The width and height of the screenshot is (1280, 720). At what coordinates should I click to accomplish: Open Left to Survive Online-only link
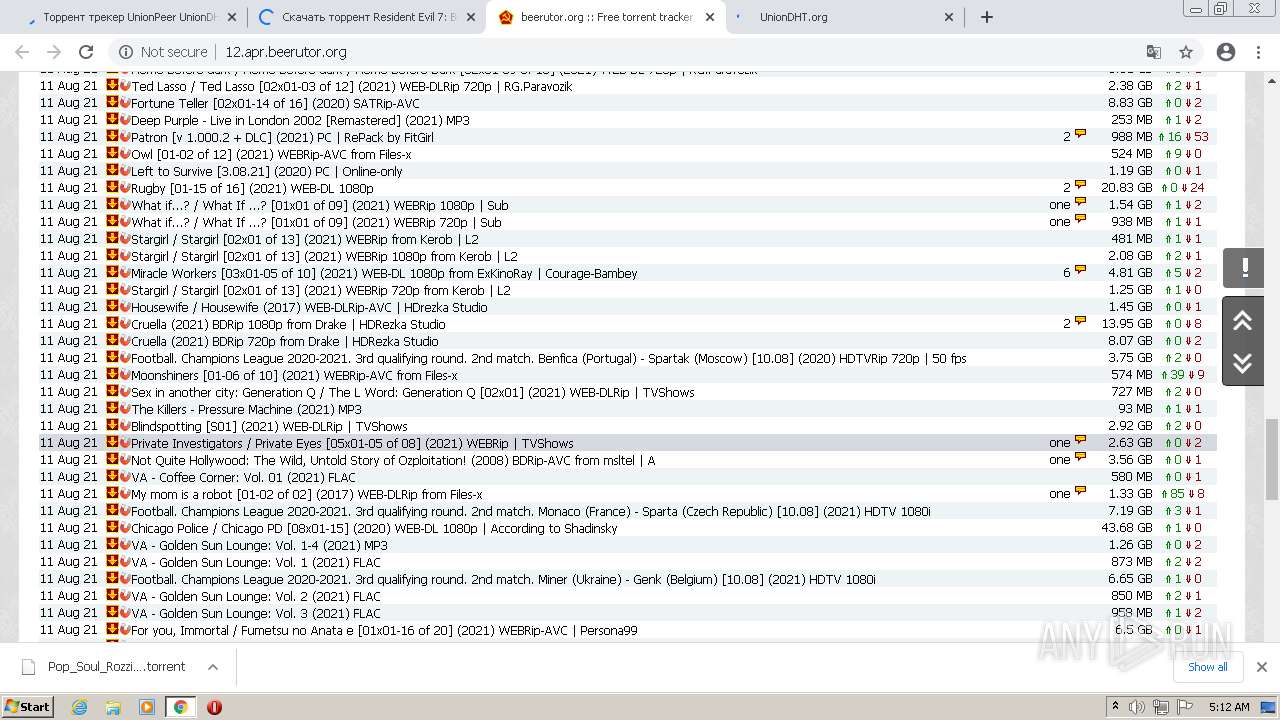267,172
